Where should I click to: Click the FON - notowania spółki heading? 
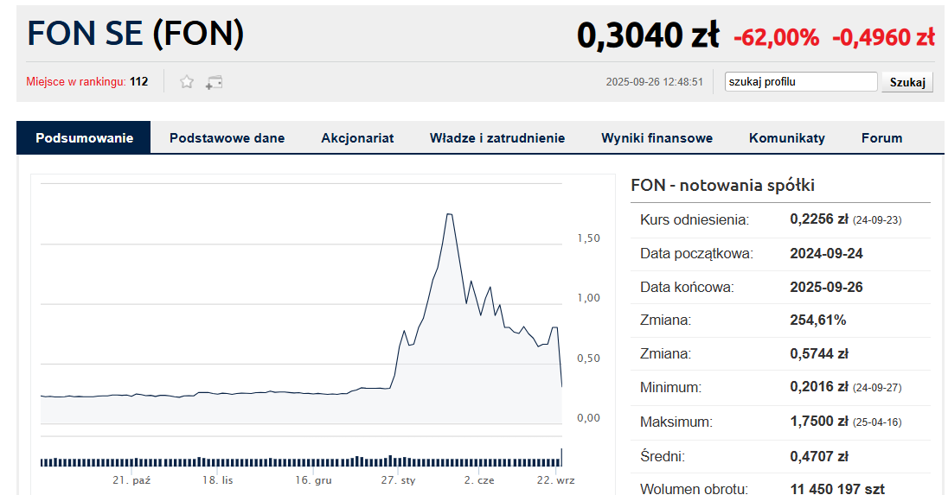(x=722, y=185)
